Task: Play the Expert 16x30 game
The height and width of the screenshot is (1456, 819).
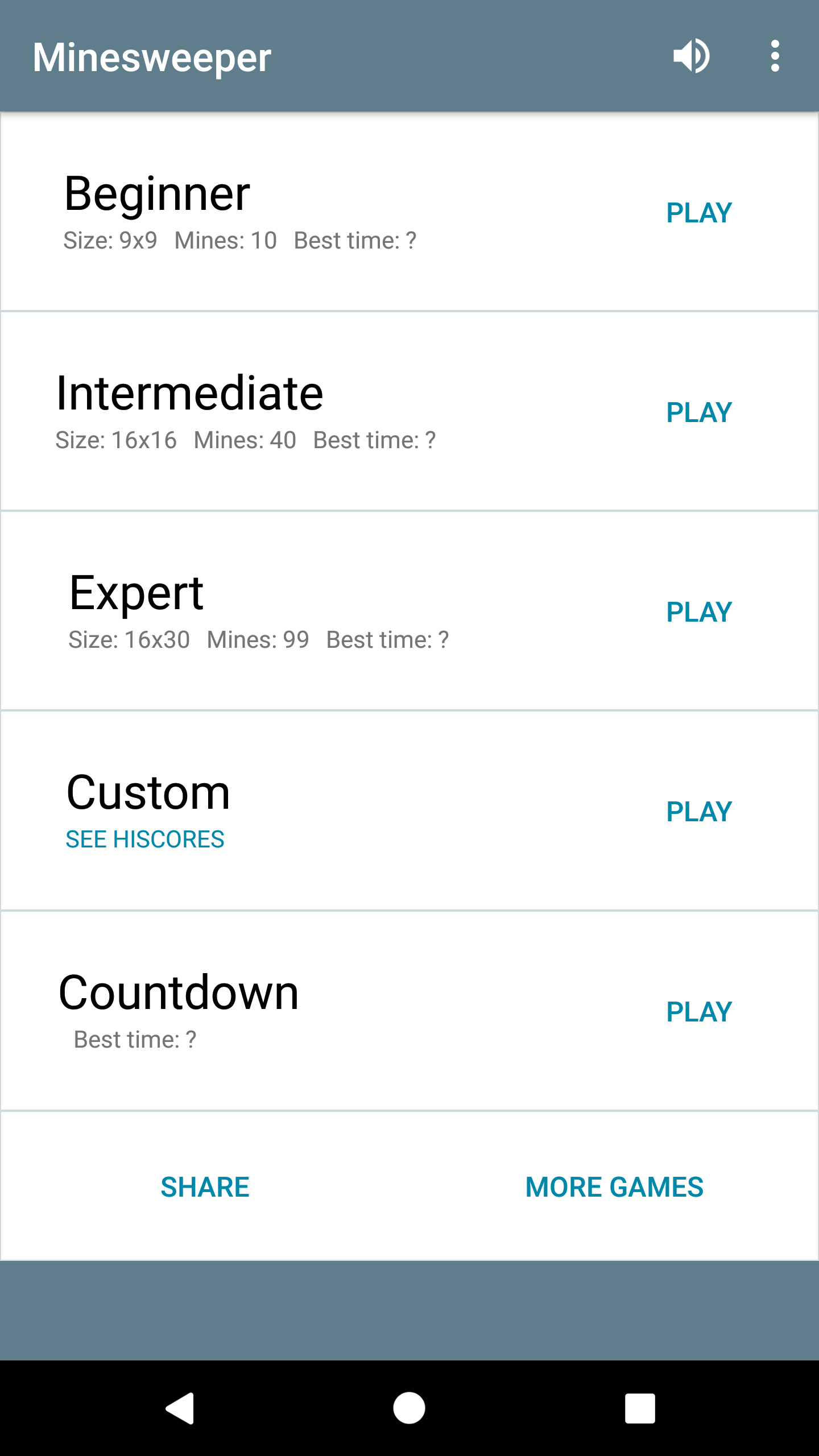Action: (x=698, y=612)
